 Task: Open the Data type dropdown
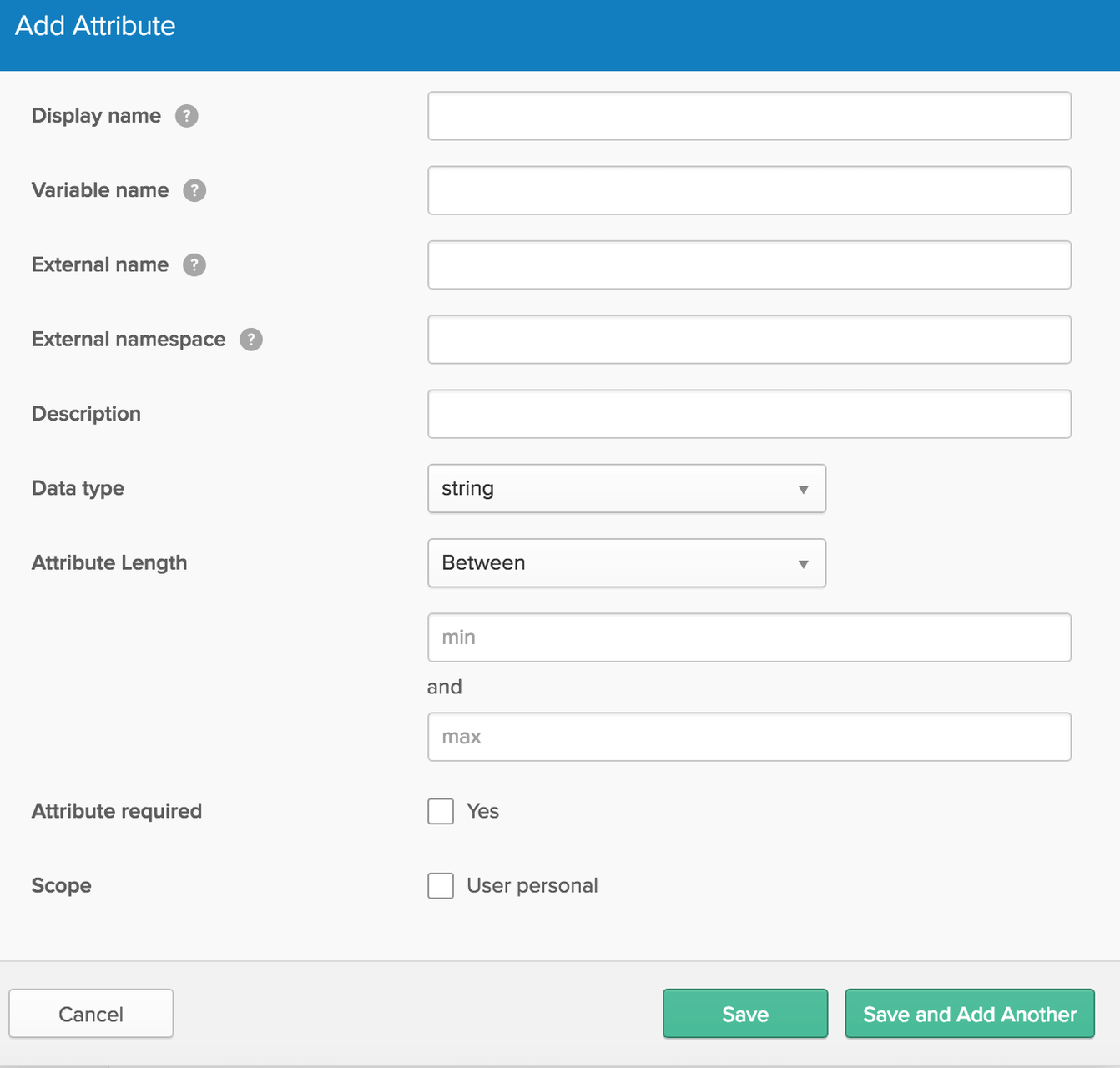point(626,488)
